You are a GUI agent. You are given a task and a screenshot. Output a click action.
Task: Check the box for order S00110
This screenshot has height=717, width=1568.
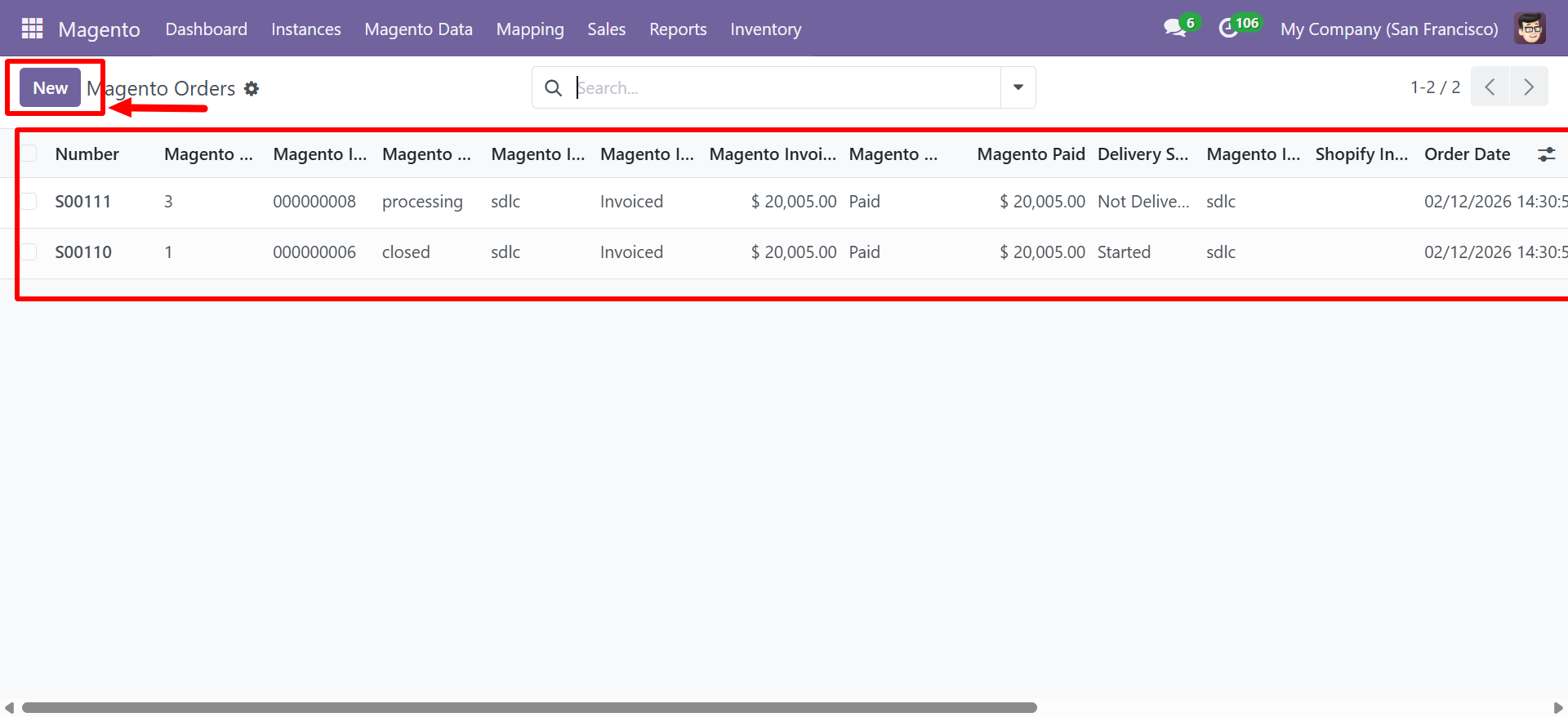[29, 252]
